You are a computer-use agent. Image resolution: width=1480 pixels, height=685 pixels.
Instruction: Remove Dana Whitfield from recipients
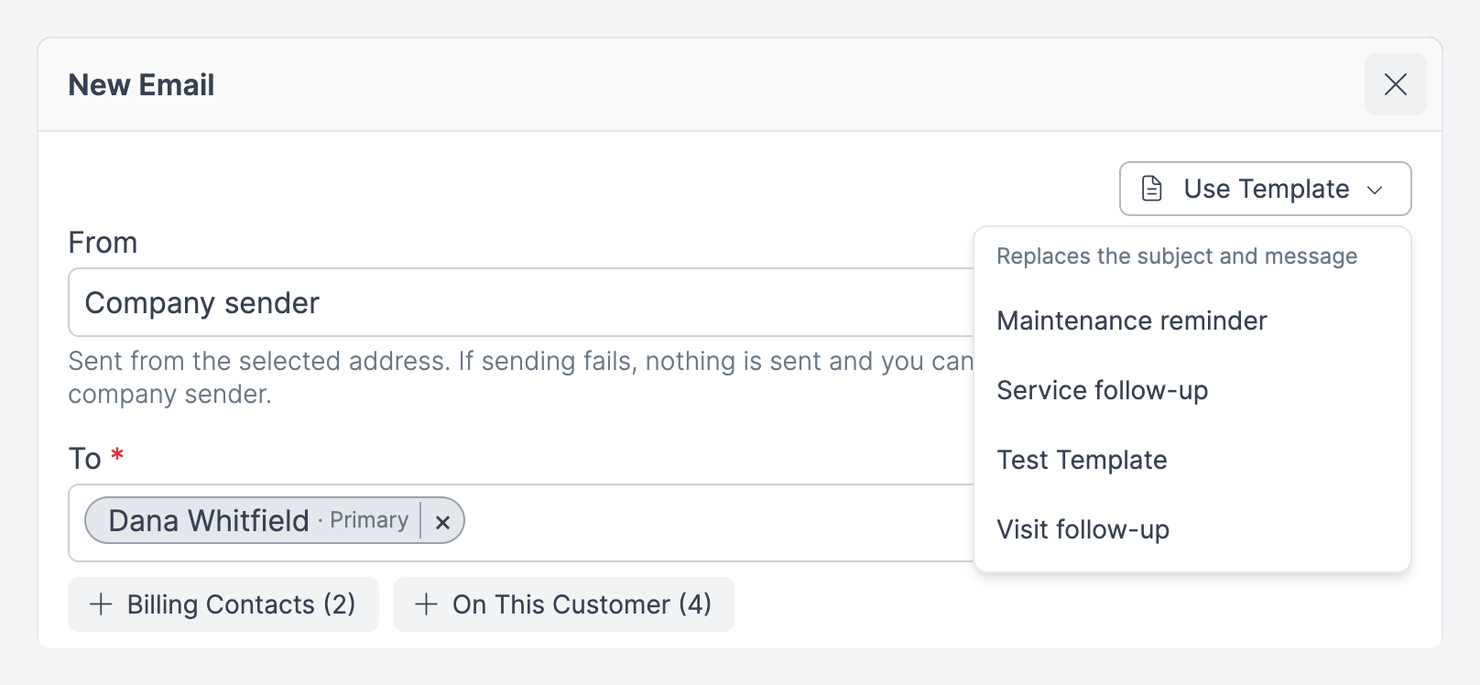click(443, 521)
